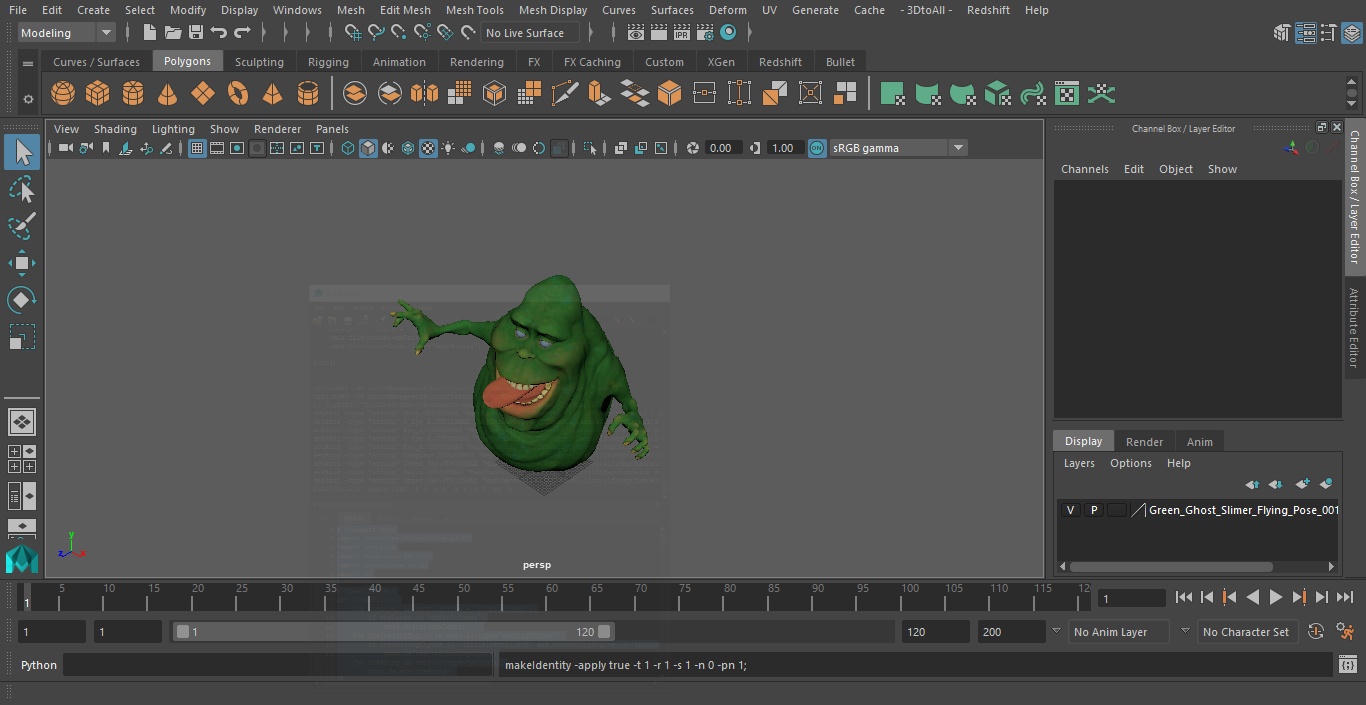Play the animation forwards
The height and width of the screenshot is (705, 1366).
pyautogui.click(x=1276, y=597)
